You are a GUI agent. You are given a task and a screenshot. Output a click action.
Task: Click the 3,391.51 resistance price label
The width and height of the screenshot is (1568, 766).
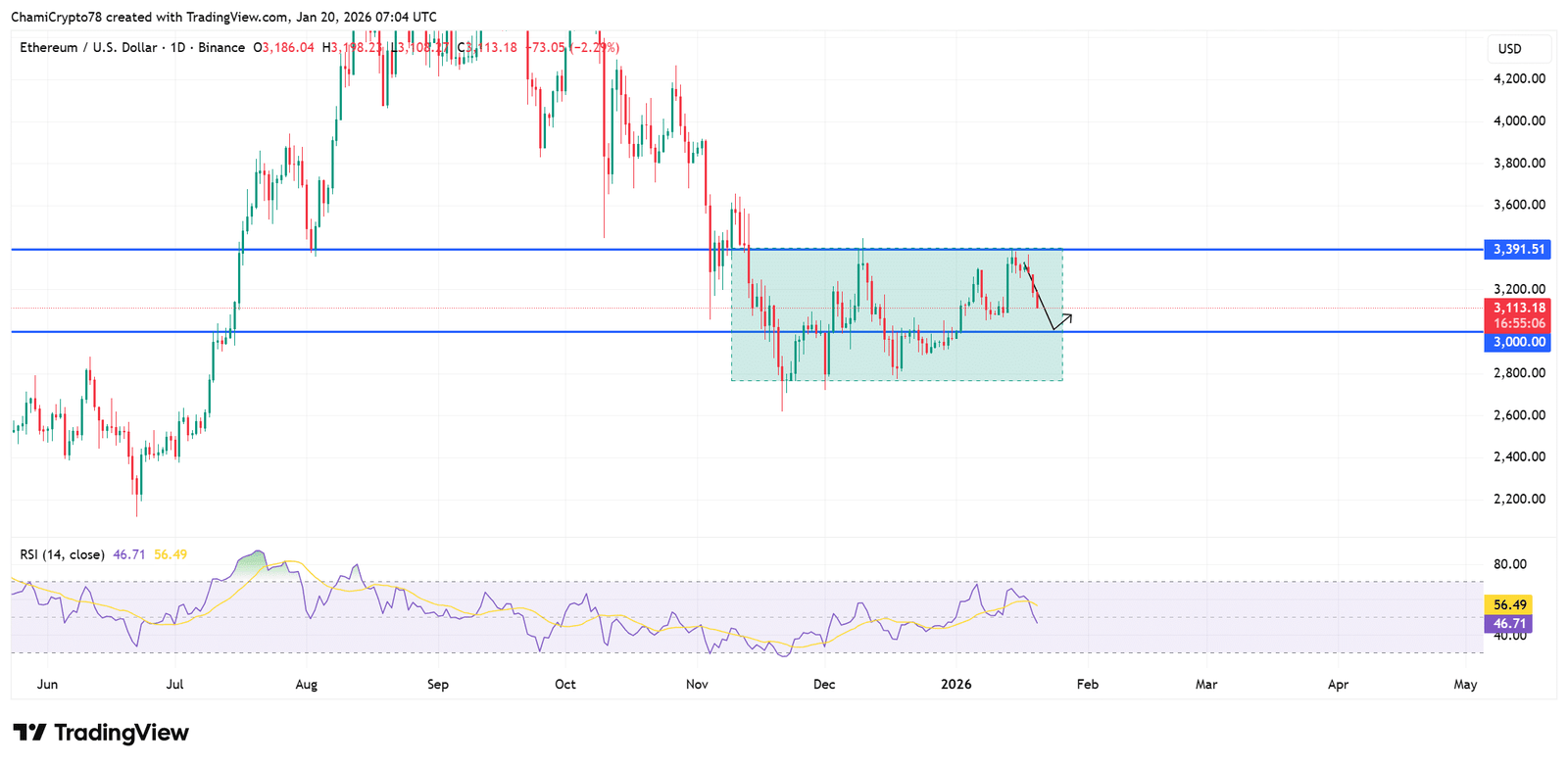click(1518, 250)
